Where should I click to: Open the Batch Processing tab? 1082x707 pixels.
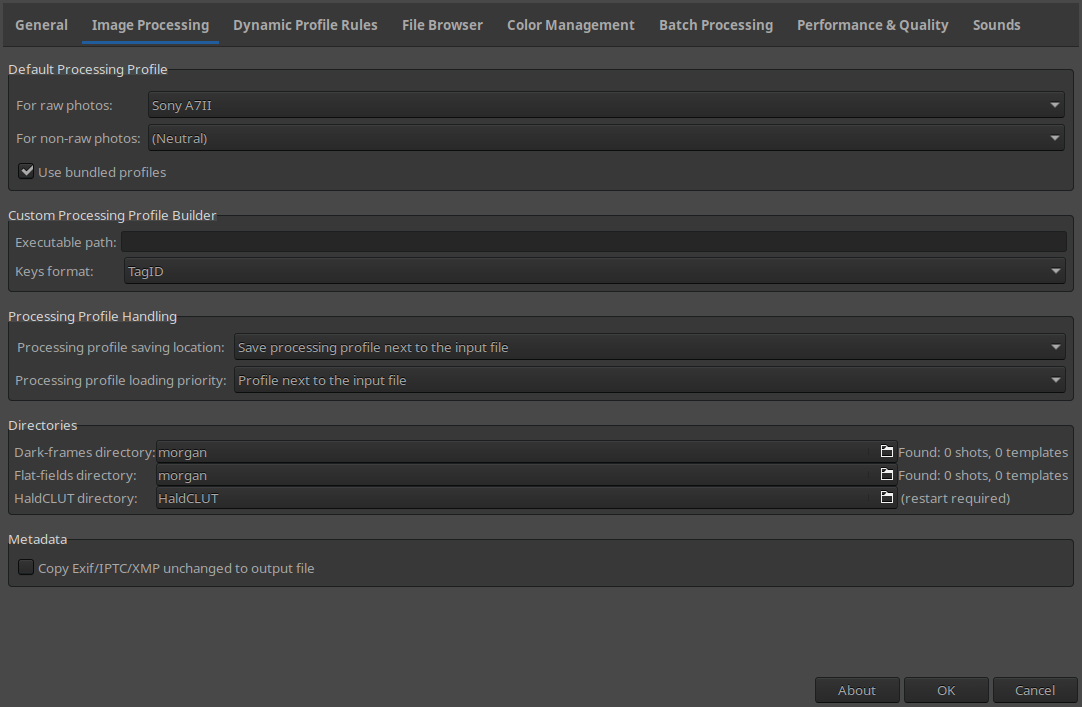(x=716, y=25)
